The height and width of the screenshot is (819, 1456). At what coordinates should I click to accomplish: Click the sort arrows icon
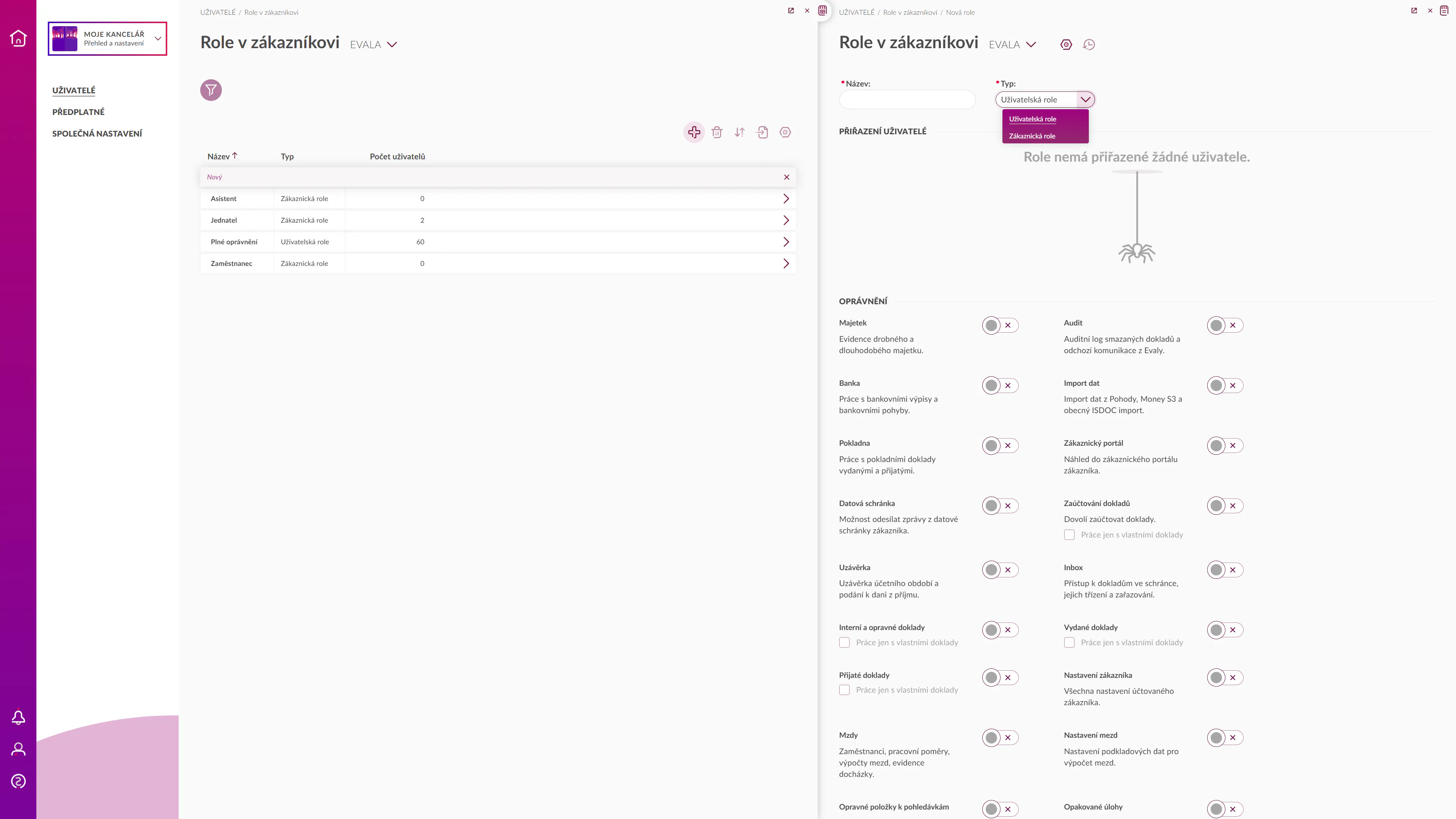click(x=739, y=132)
